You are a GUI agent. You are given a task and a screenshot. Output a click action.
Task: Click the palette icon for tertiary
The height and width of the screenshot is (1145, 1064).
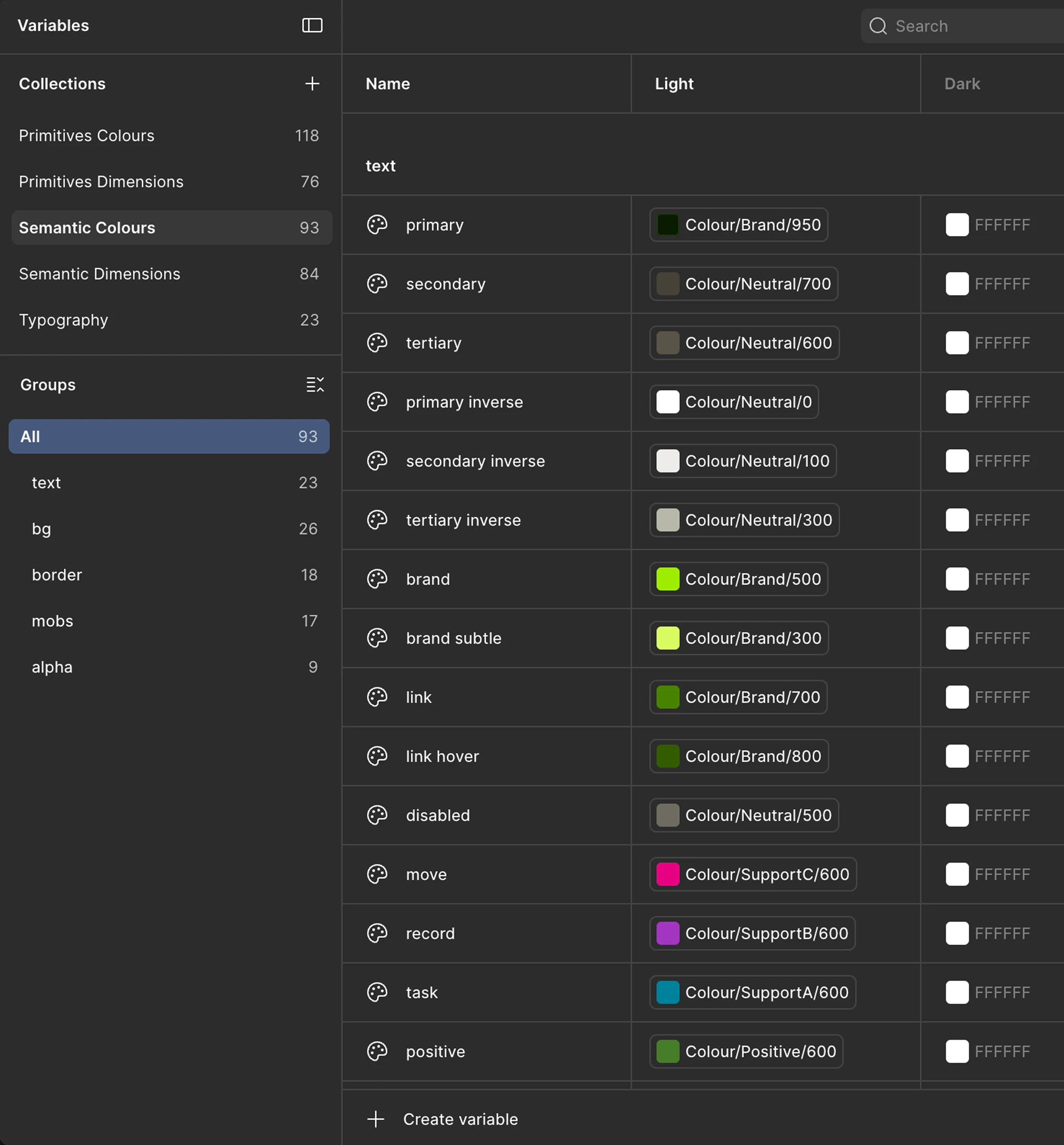pos(377,343)
